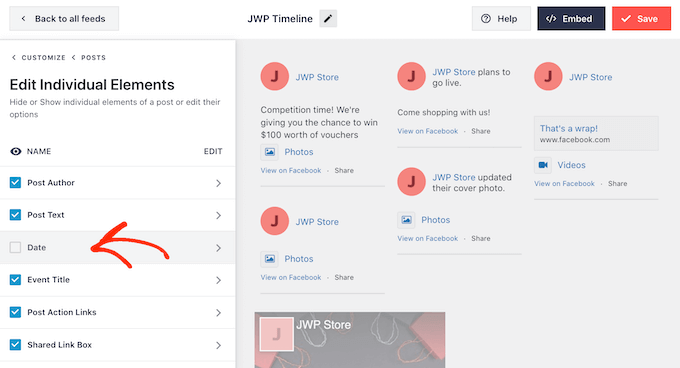This screenshot has width=680, height=368.
Task: Click View on Facebook under Come shopping post
Action: coord(428,131)
